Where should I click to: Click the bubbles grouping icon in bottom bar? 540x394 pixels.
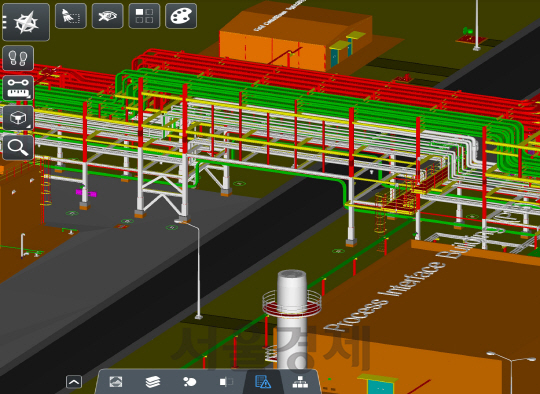point(189,382)
